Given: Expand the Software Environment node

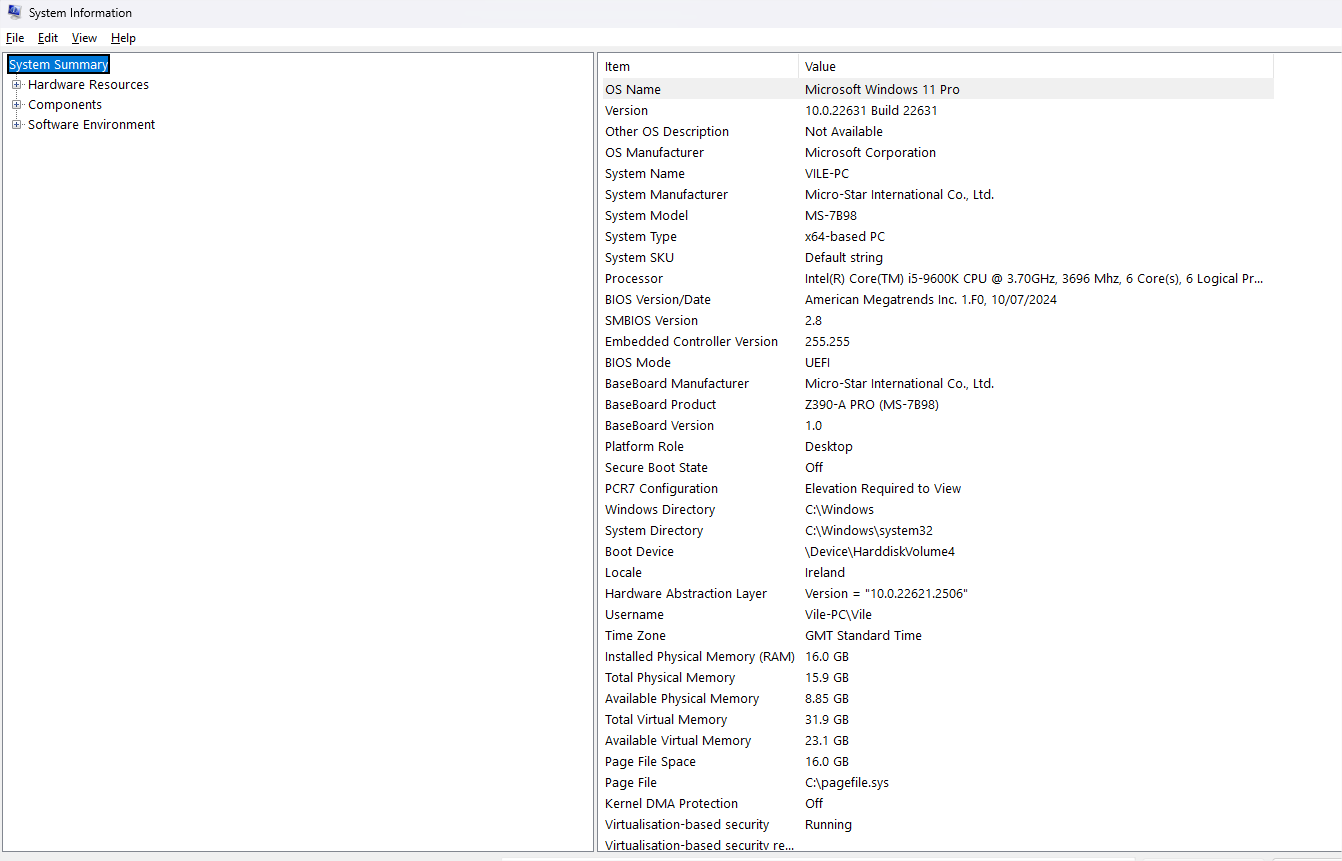Looking at the screenshot, I should click(x=16, y=125).
